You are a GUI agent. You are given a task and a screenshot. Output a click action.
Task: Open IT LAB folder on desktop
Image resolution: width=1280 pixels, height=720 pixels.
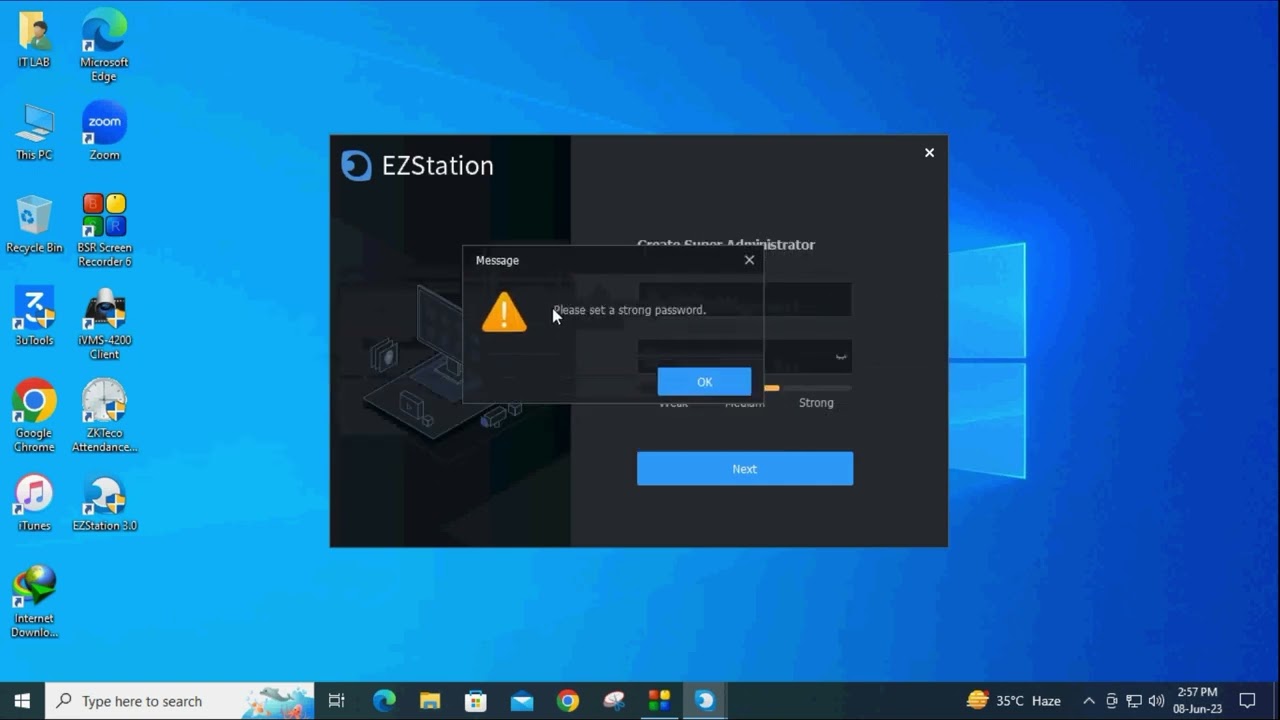coord(34,40)
